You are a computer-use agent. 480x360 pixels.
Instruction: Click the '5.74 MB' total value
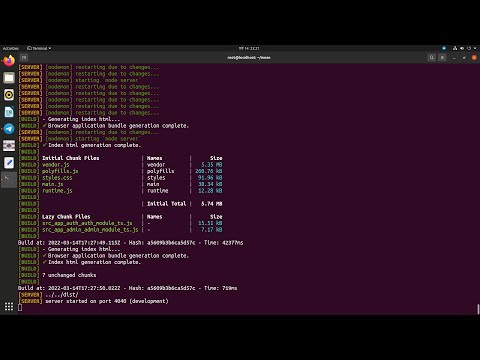tap(212, 204)
